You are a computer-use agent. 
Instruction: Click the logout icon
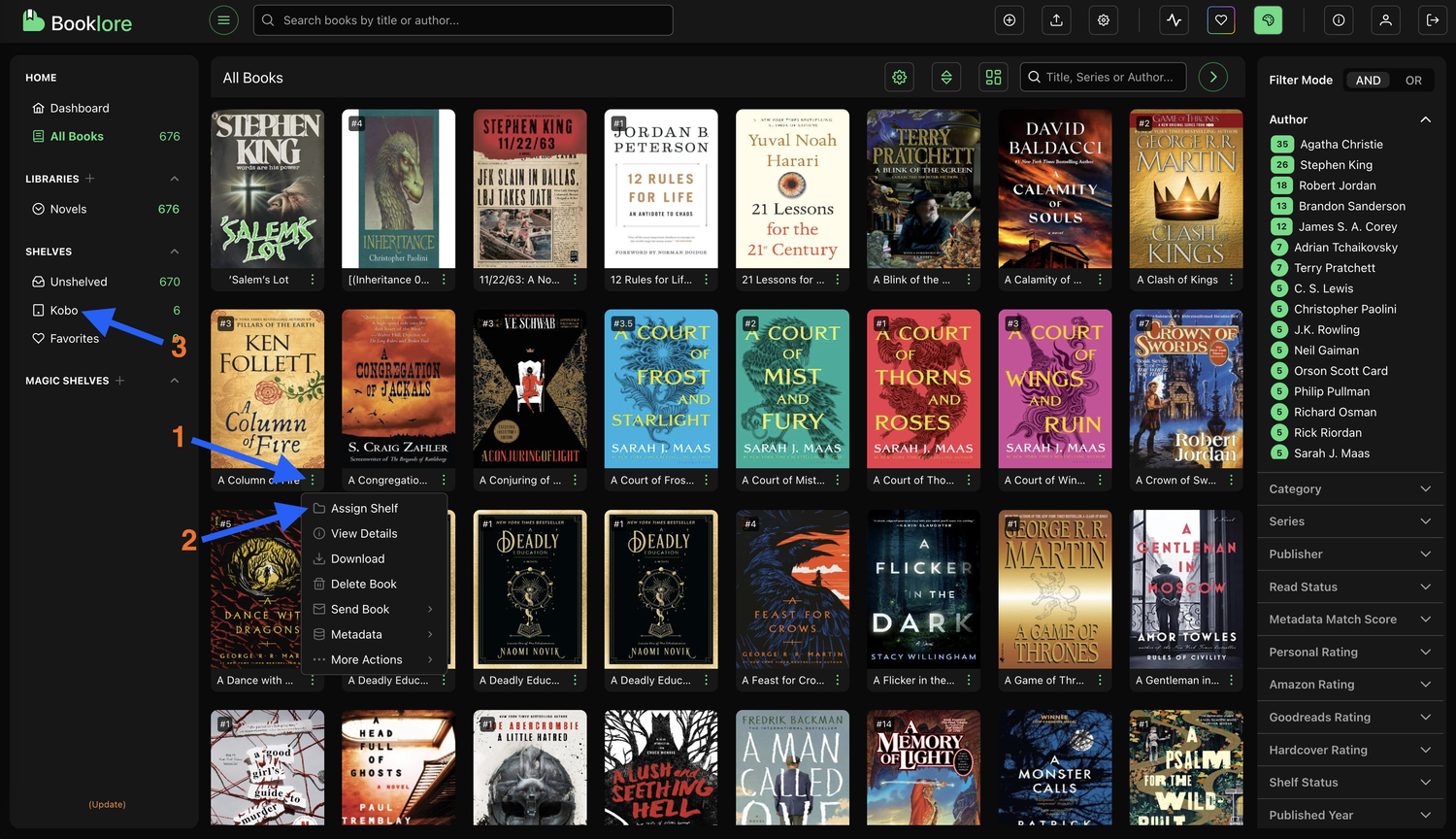[1433, 20]
